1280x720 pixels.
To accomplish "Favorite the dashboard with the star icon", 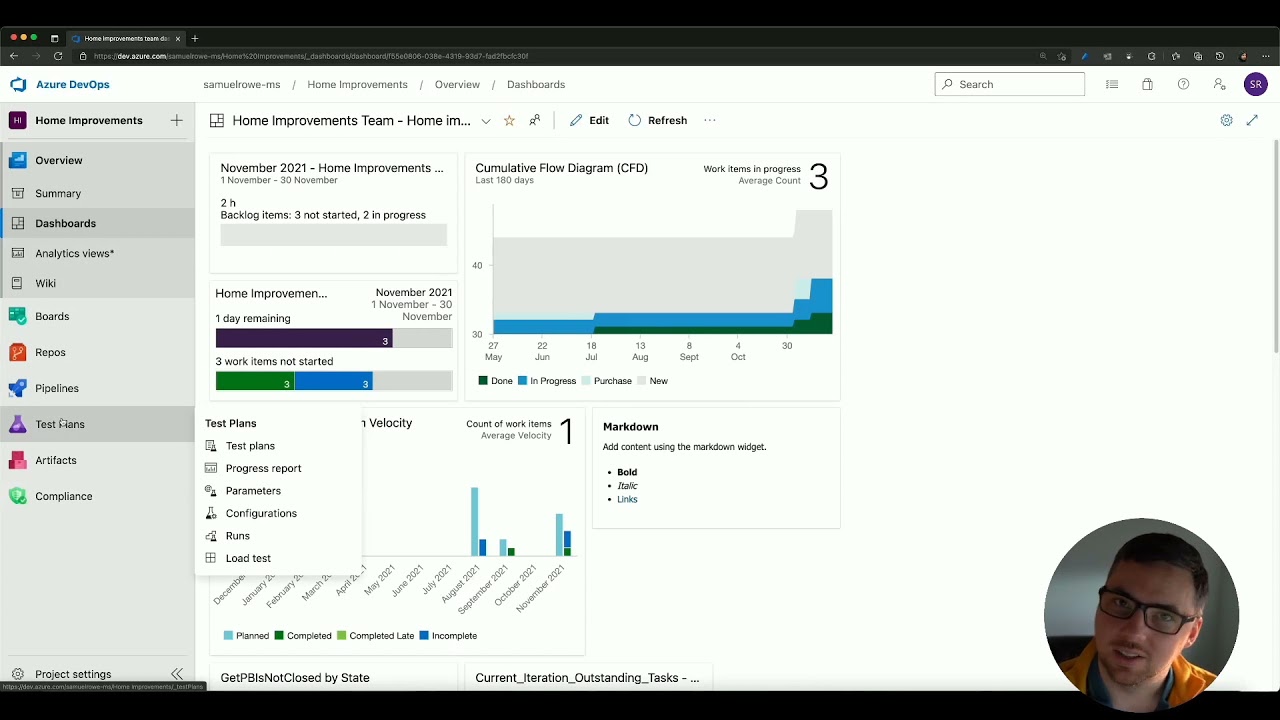I will coord(509,120).
